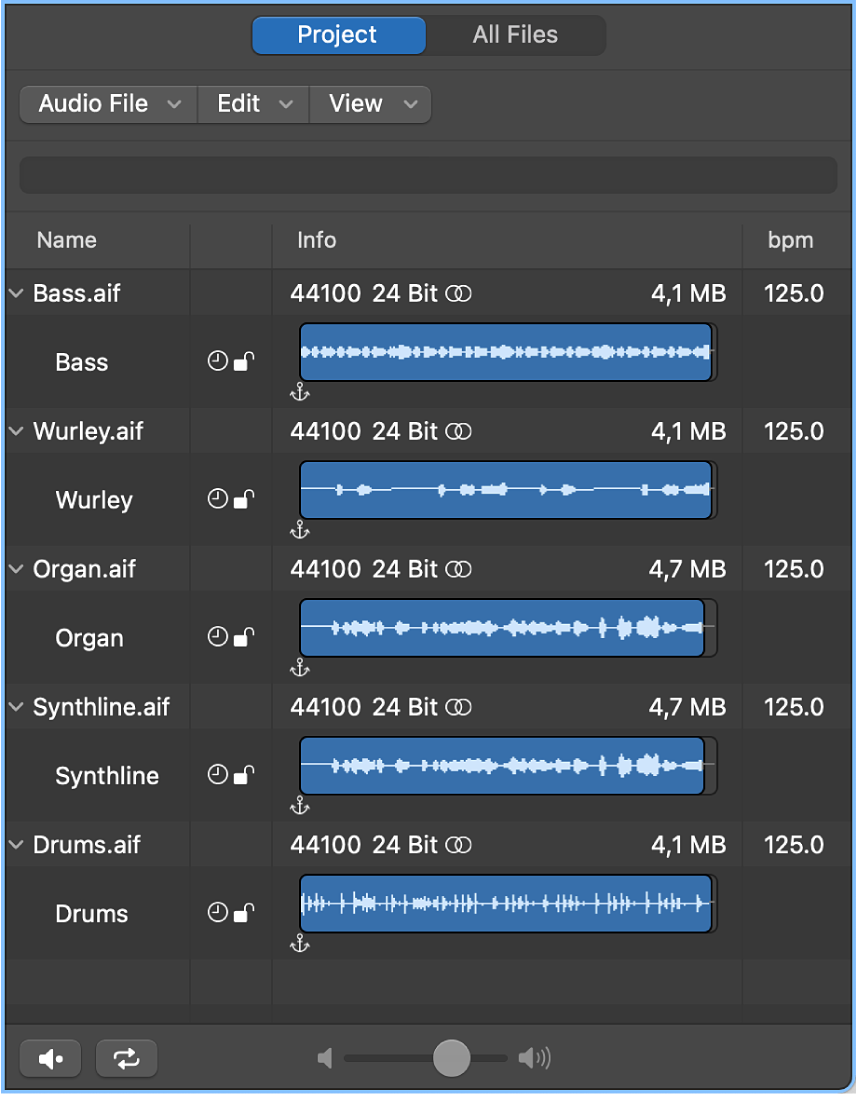The width and height of the screenshot is (857, 1096).
Task: Open the Audio File dropdown menu
Action: pos(109,104)
